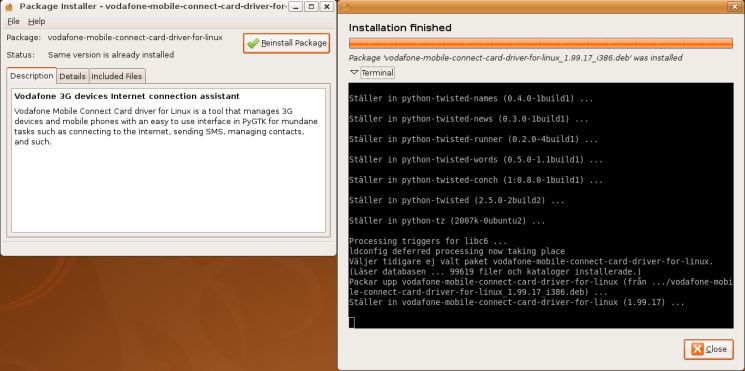Image resolution: width=745 pixels, height=371 pixels.
Task: Click terminal line 'Ställer in python-twisted (2.5.0-2build2)'
Action: click(x=457, y=200)
